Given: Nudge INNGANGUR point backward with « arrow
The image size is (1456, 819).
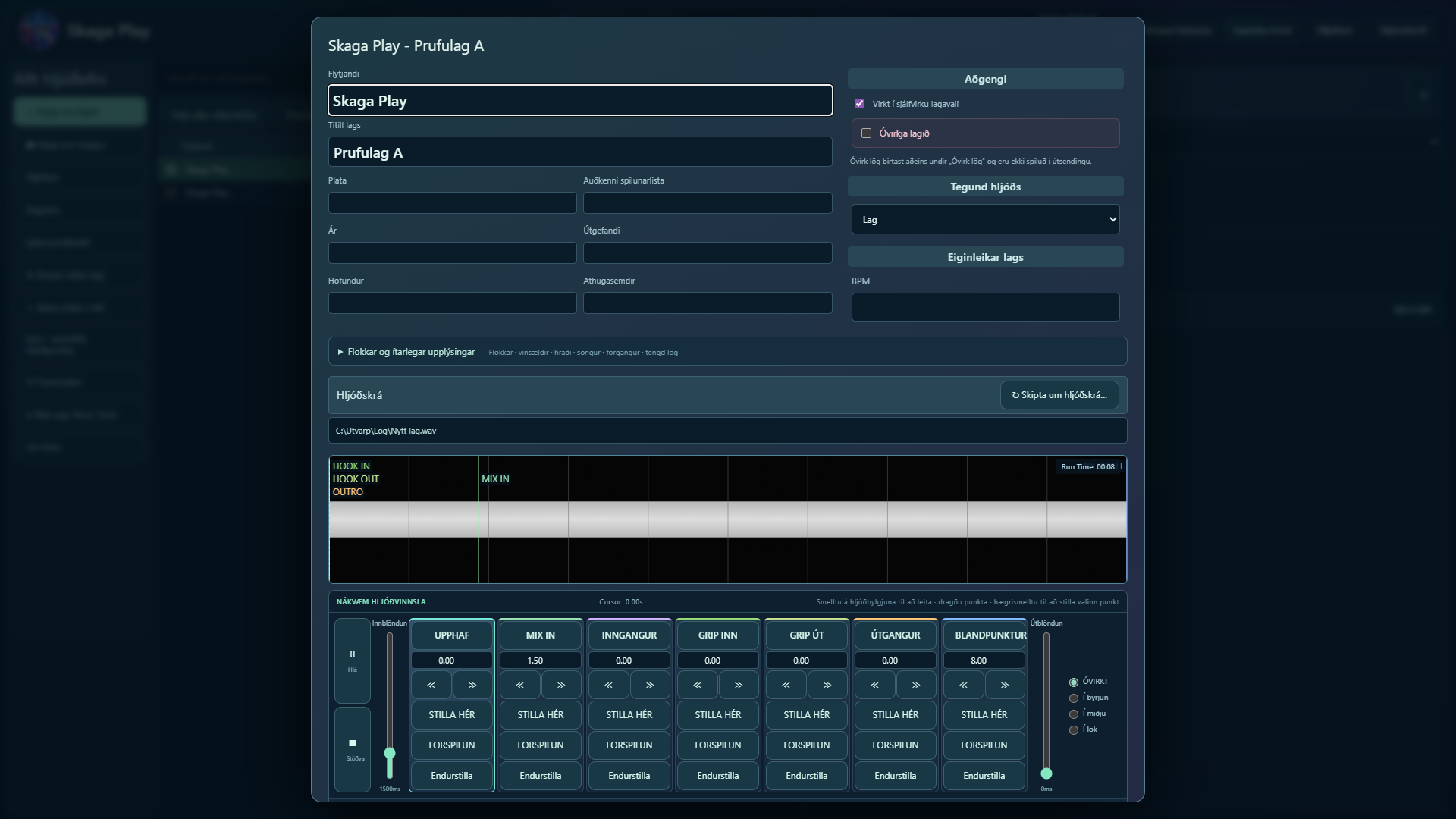Looking at the screenshot, I should point(609,685).
